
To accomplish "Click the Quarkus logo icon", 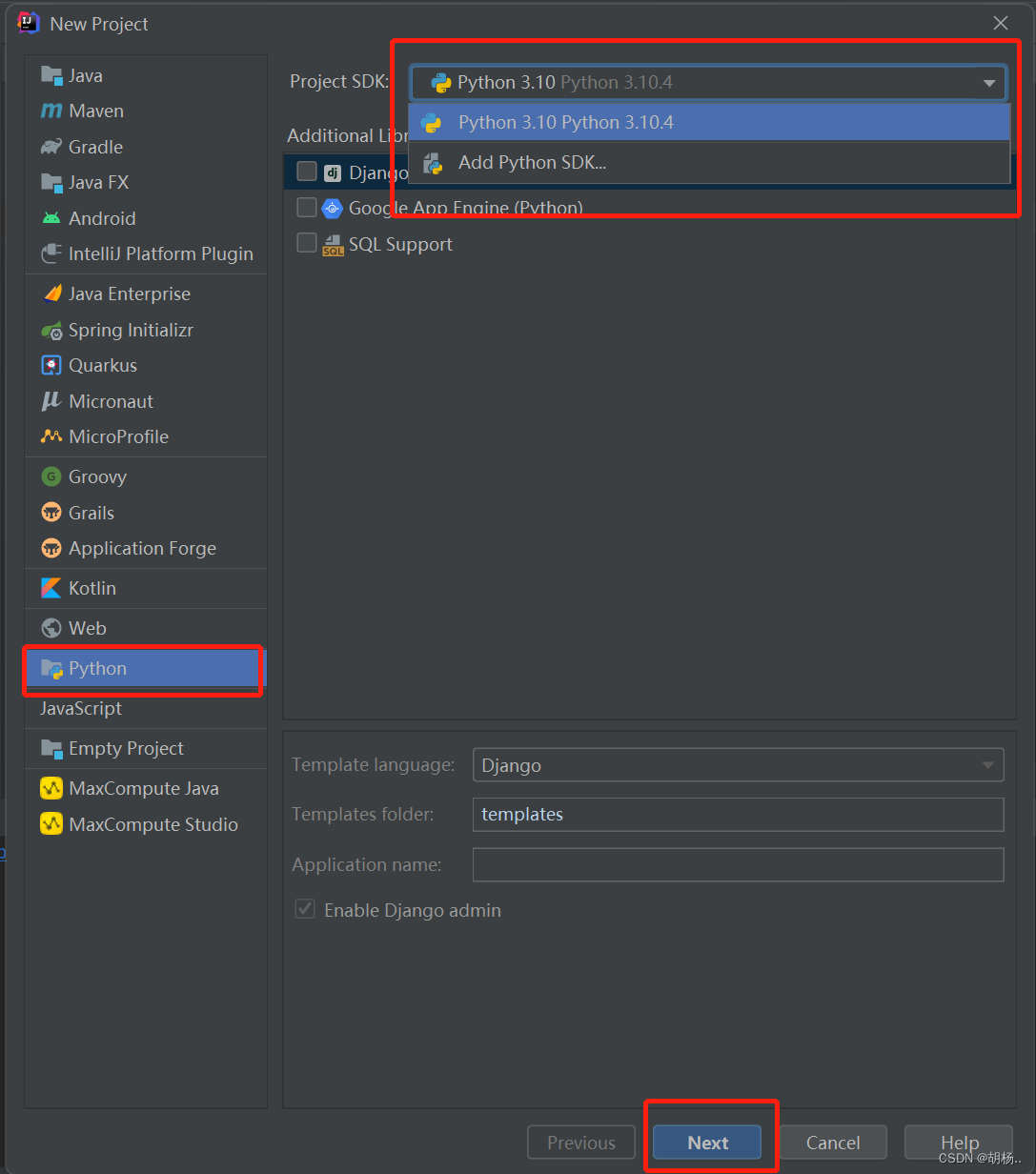I will (x=51, y=365).
